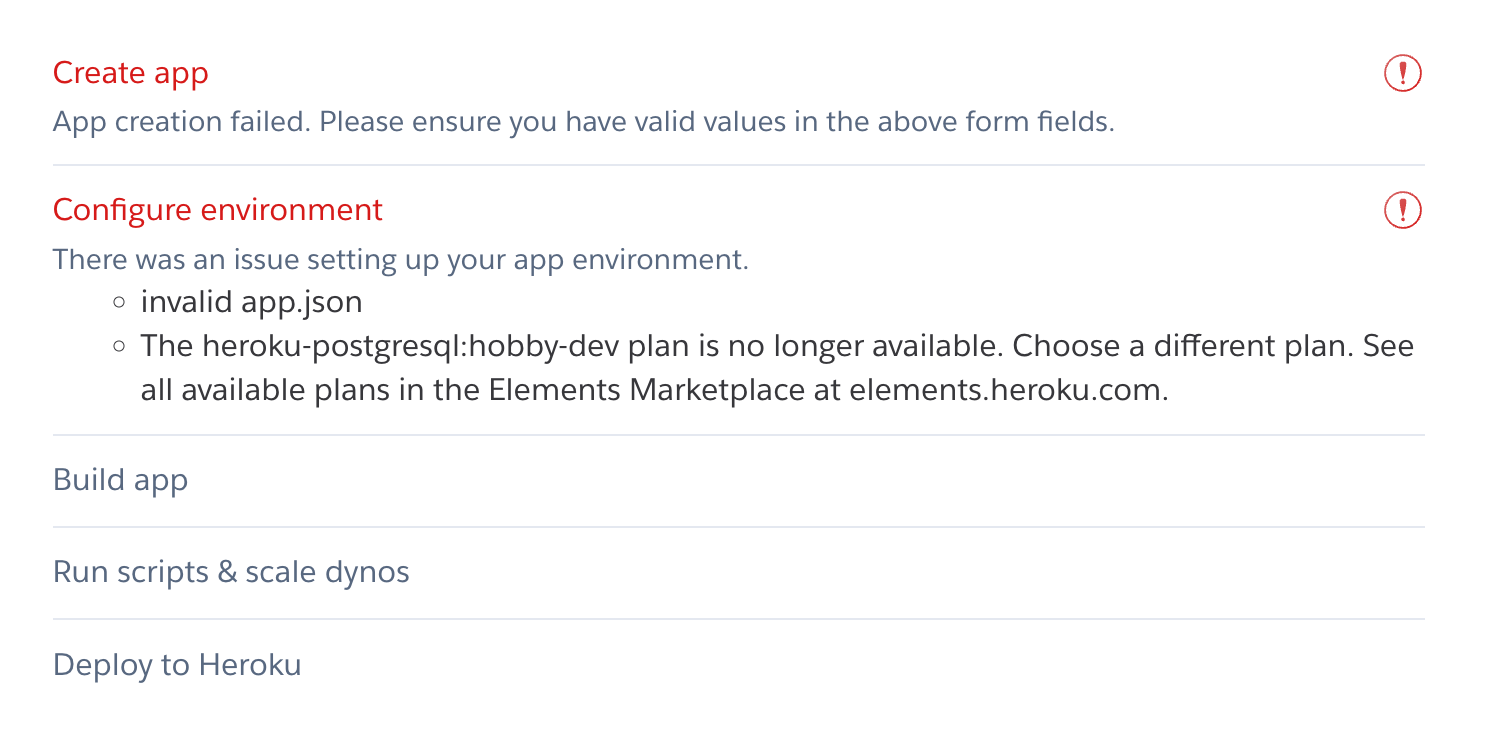Click the Configure environment failure indicator
Screen dimensions: 1500x732
(1402, 210)
